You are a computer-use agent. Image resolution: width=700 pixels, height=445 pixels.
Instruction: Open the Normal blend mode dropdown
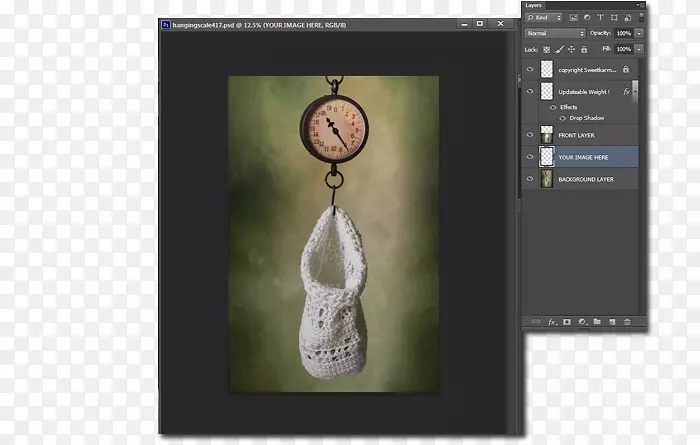click(x=554, y=33)
